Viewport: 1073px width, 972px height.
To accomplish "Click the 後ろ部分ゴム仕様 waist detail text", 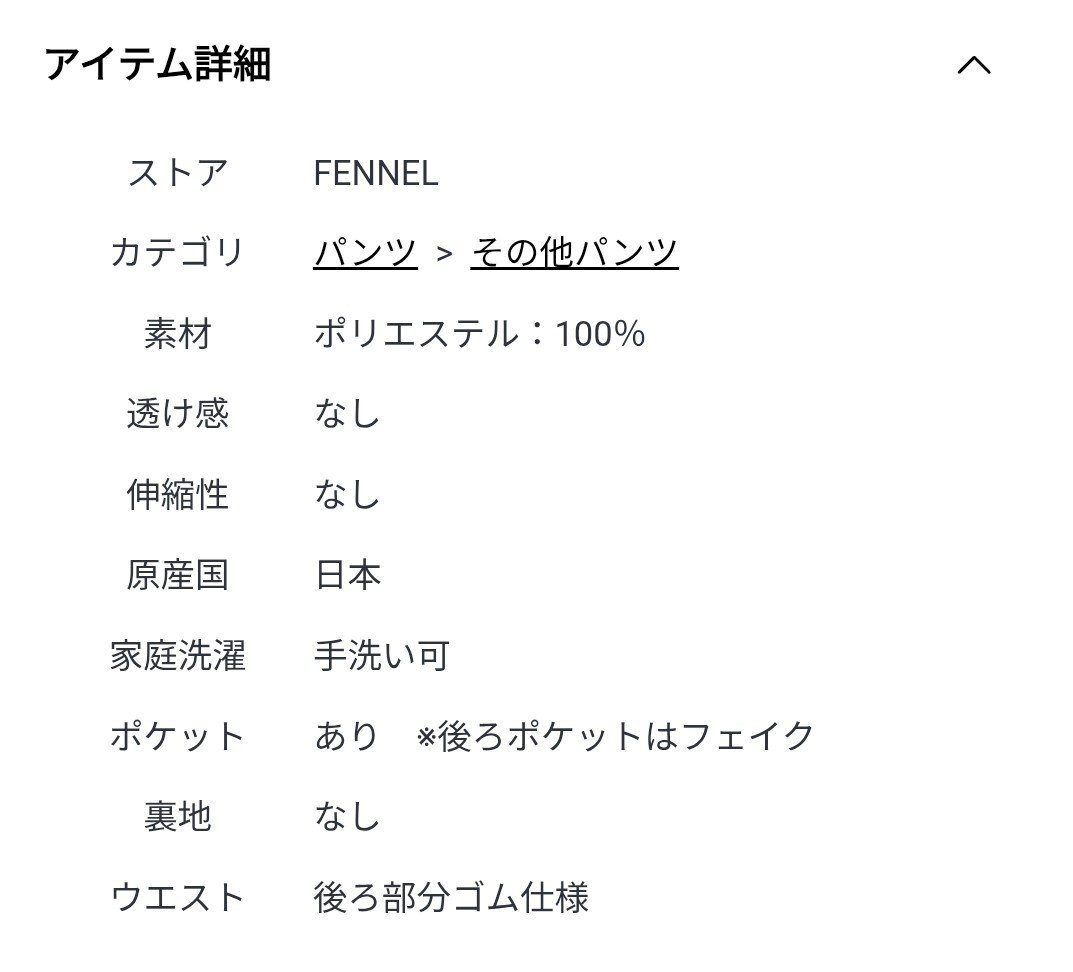I will (451, 897).
